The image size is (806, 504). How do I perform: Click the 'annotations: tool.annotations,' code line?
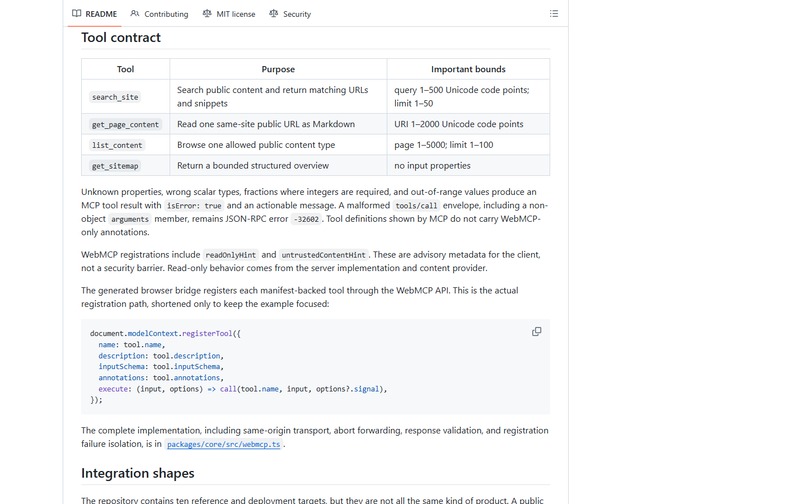click(161, 377)
